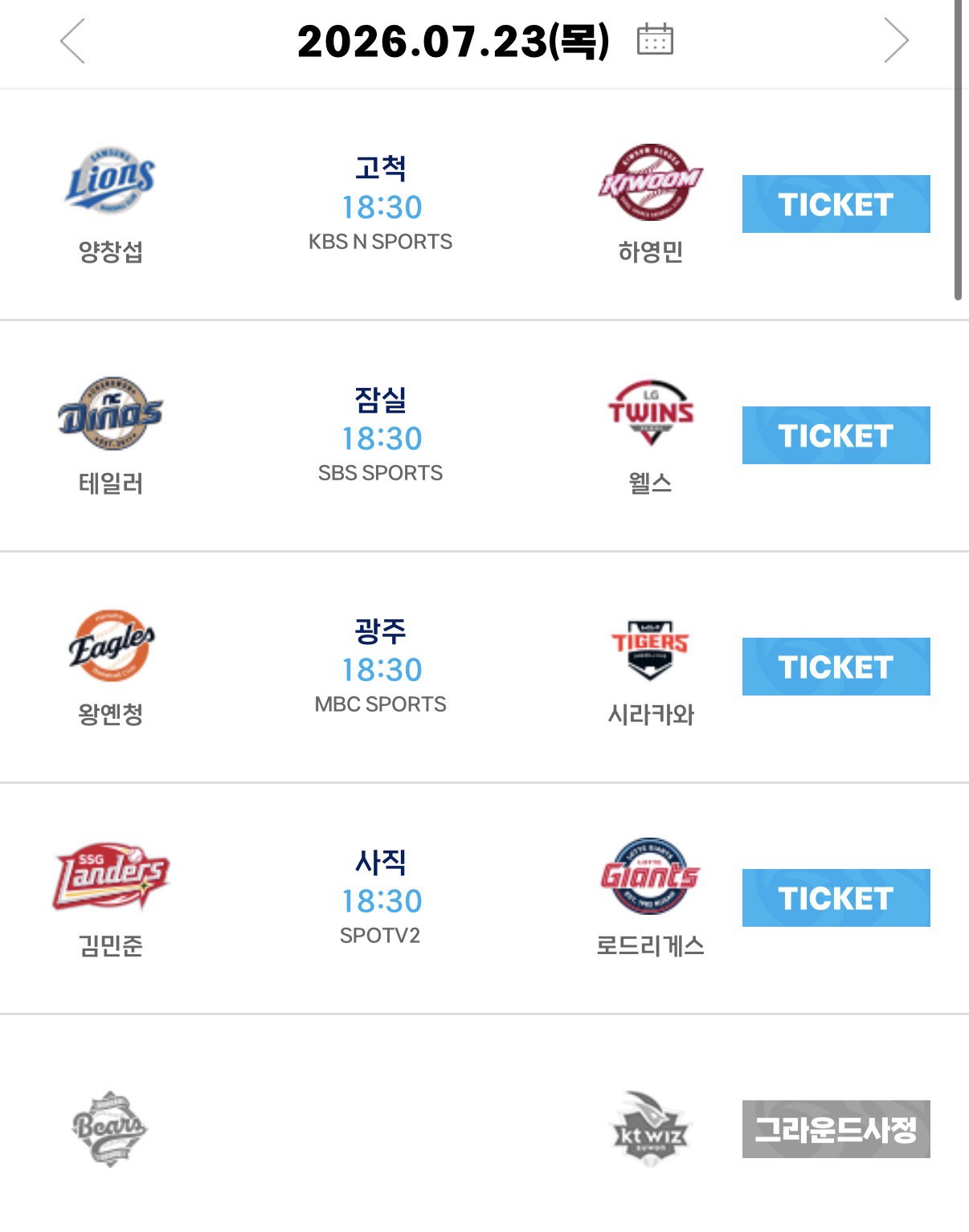Click the 그라운드사정 cancelled game label
The width and height of the screenshot is (969, 1232).
836,1129
